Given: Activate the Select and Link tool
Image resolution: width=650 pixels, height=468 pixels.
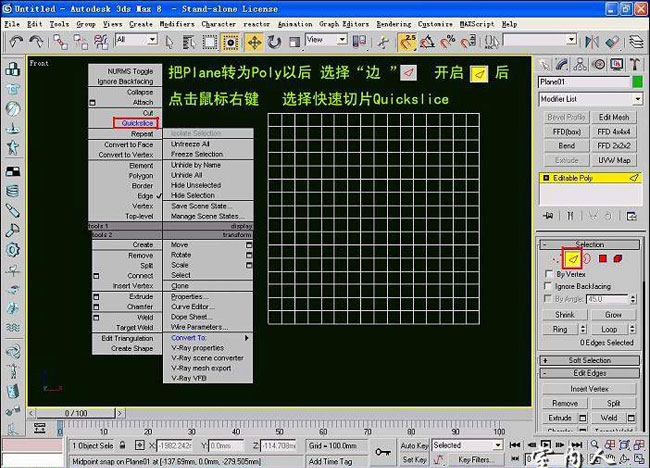Looking at the screenshot, I should pos(61,42).
